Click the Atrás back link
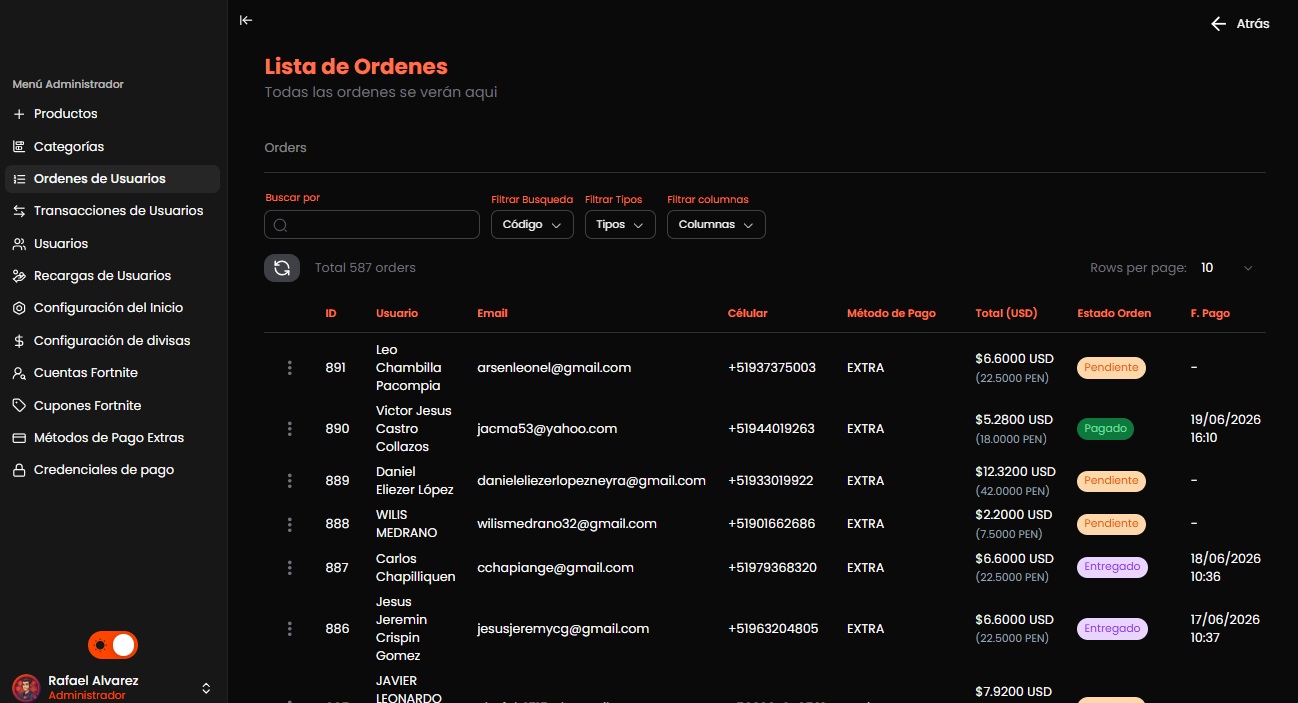The height and width of the screenshot is (703, 1298). (x=1240, y=24)
